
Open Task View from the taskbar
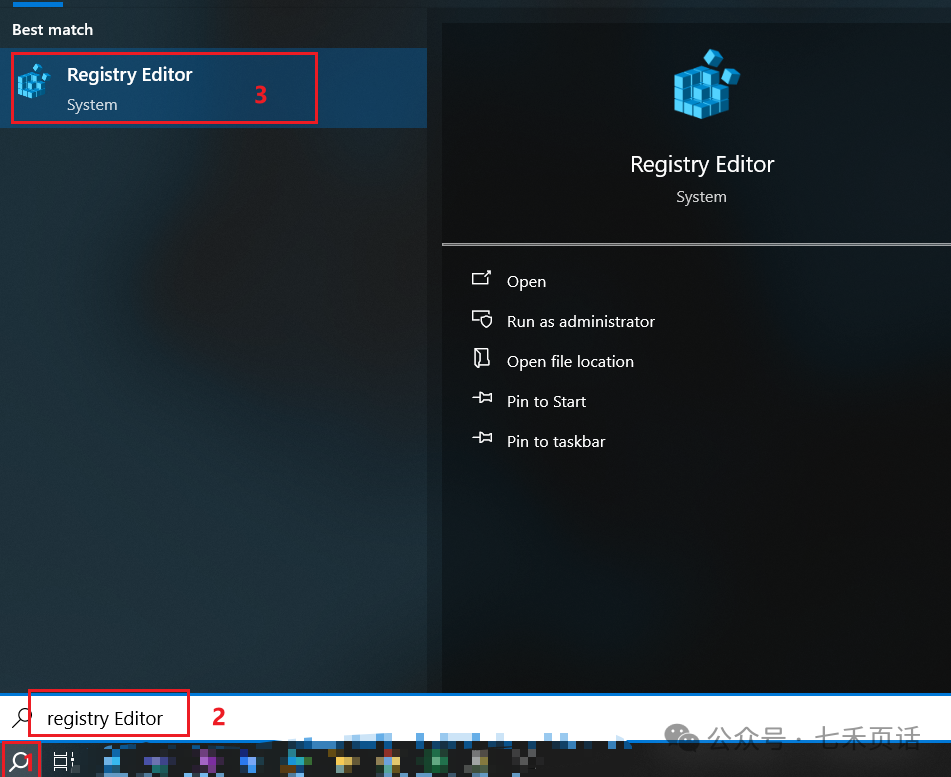click(x=63, y=762)
